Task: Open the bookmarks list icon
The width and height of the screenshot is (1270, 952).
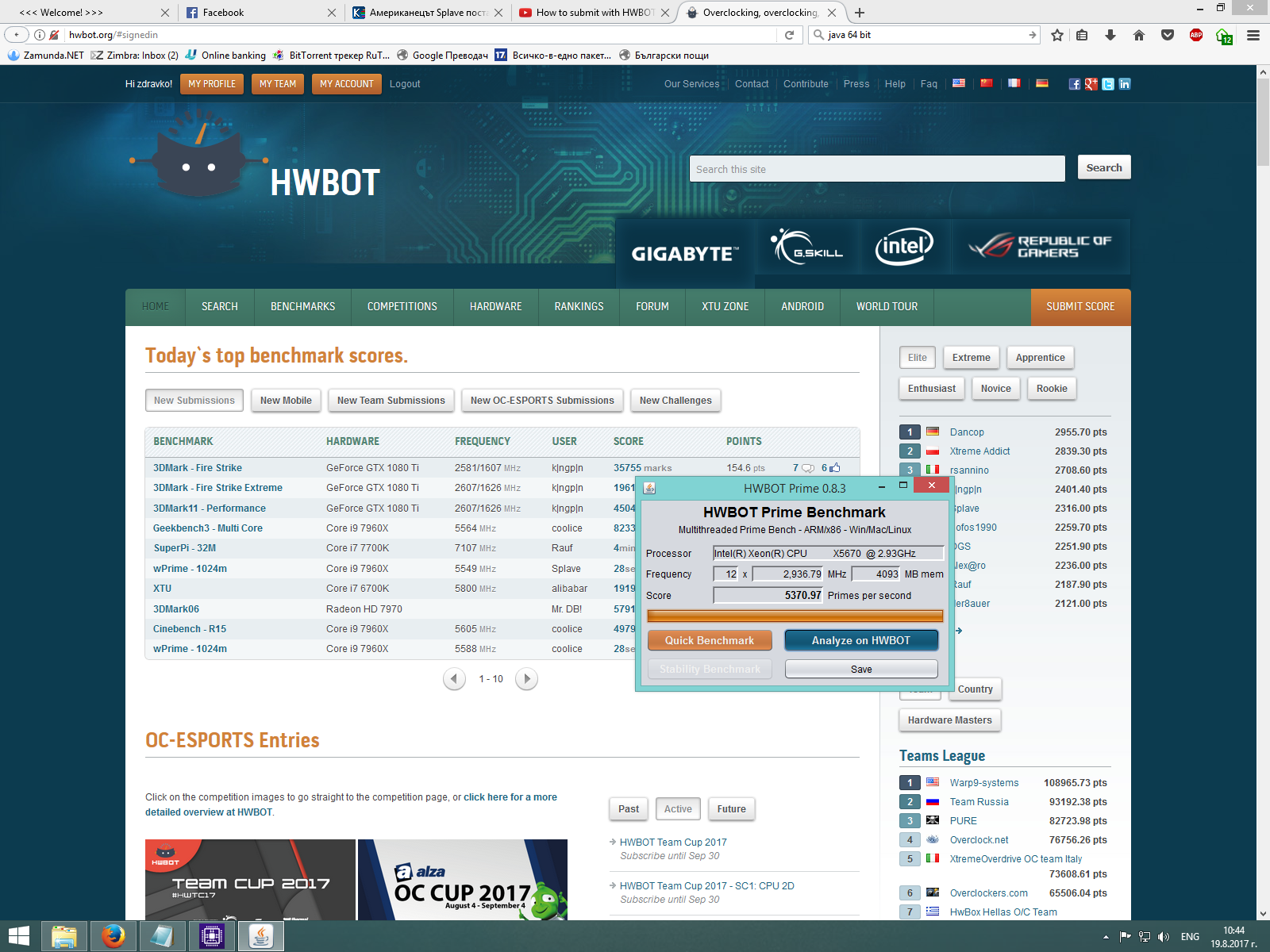Action: [x=1082, y=35]
